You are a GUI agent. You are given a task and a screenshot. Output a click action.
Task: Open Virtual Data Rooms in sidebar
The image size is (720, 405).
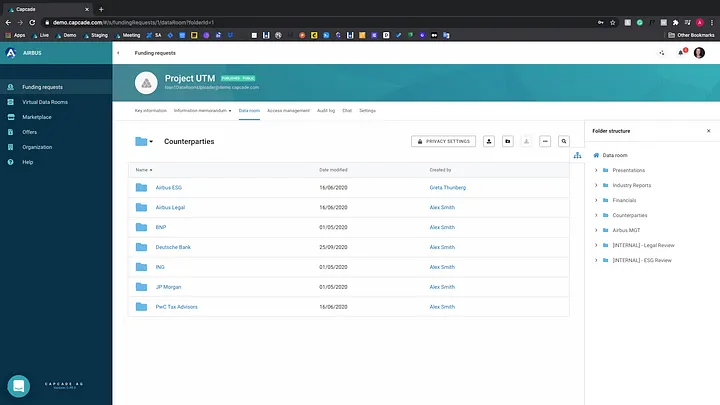pyautogui.click(x=45, y=102)
